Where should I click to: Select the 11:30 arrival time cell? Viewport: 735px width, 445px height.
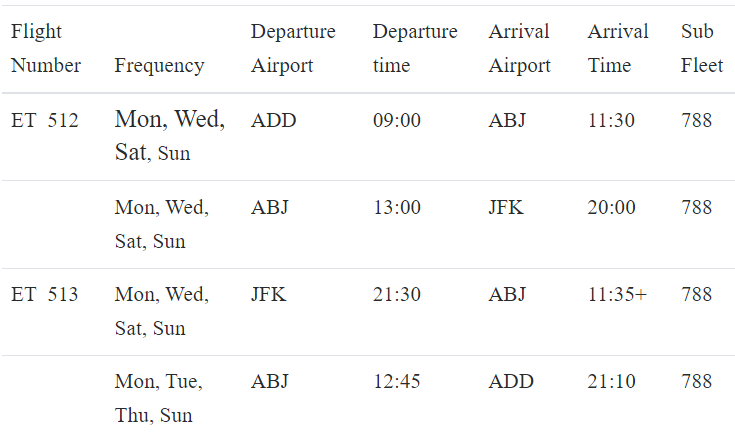click(x=611, y=121)
